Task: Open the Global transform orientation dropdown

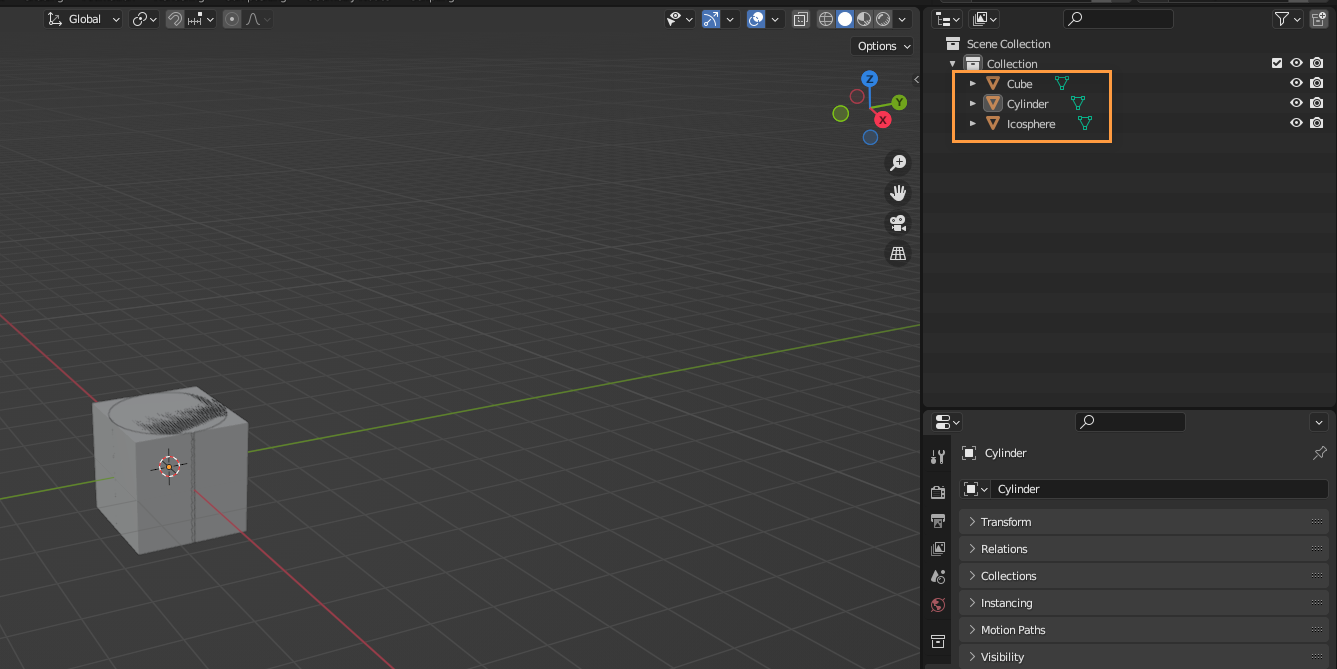Action: coord(84,19)
